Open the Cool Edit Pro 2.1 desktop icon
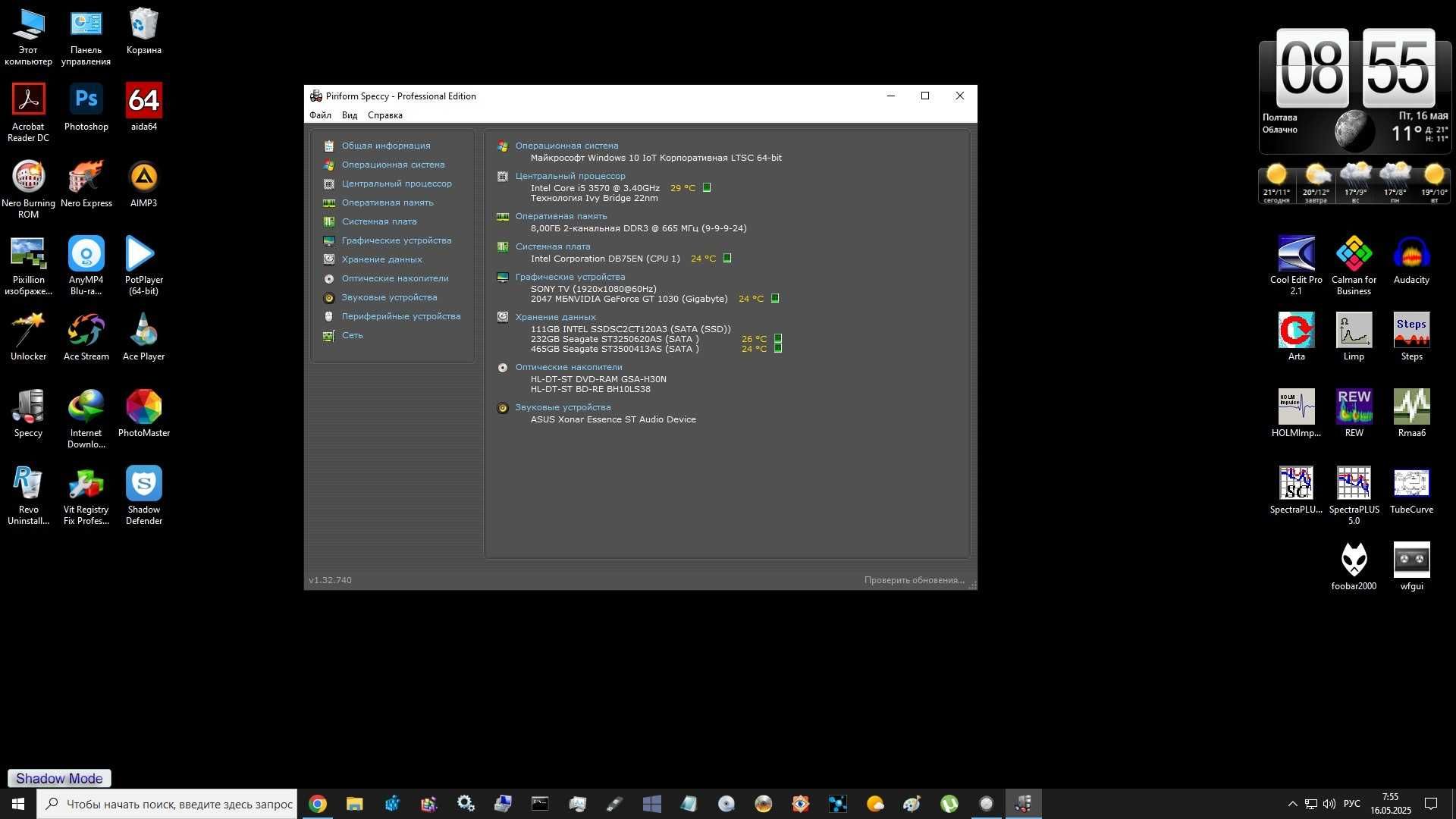This screenshot has height=819, width=1456. click(x=1296, y=265)
